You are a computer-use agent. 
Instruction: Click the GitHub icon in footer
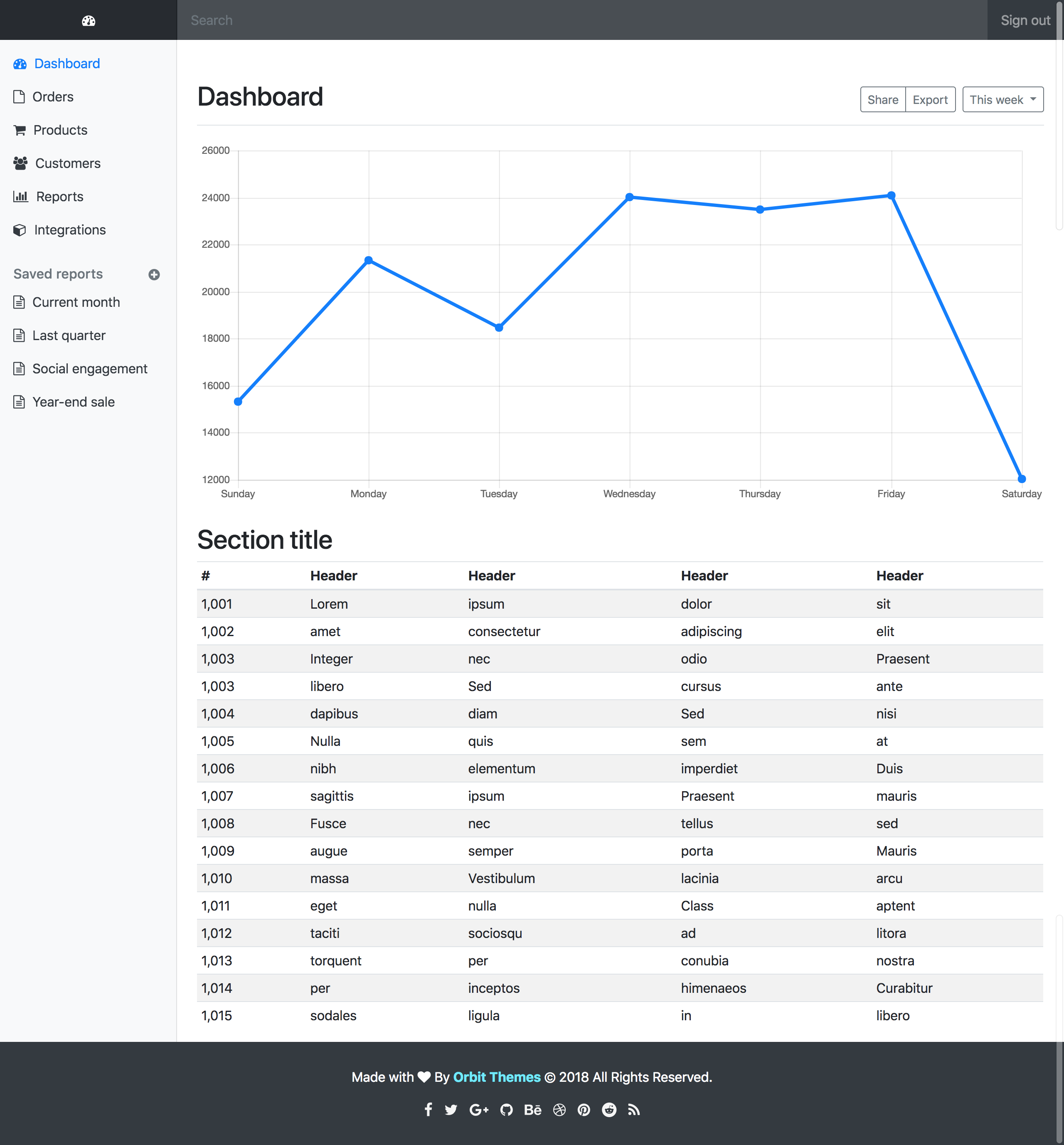click(x=506, y=1109)
